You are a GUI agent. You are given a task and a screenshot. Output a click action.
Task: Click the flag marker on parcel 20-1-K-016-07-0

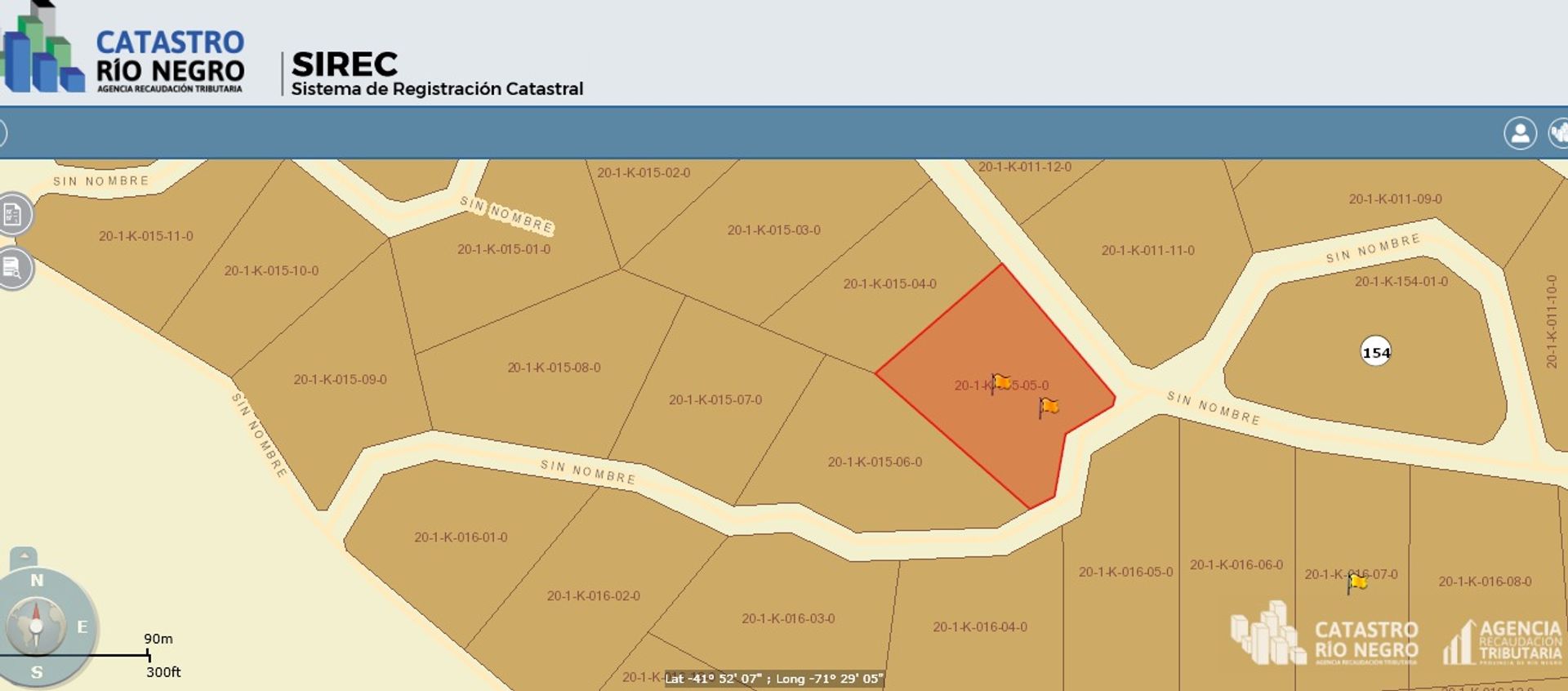pyautogui.click(x=1356, y=582)
